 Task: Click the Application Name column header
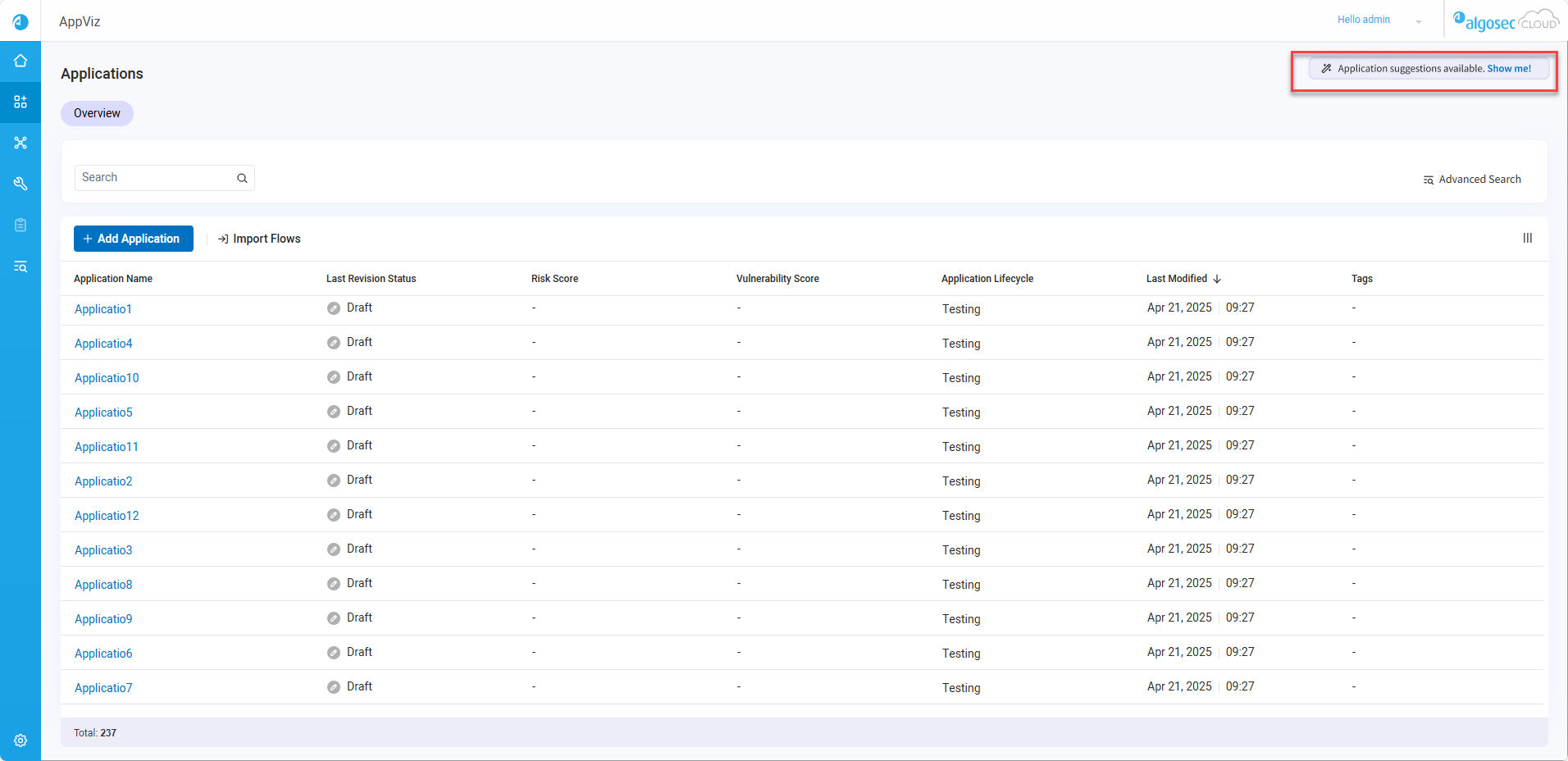coord(113,279)
